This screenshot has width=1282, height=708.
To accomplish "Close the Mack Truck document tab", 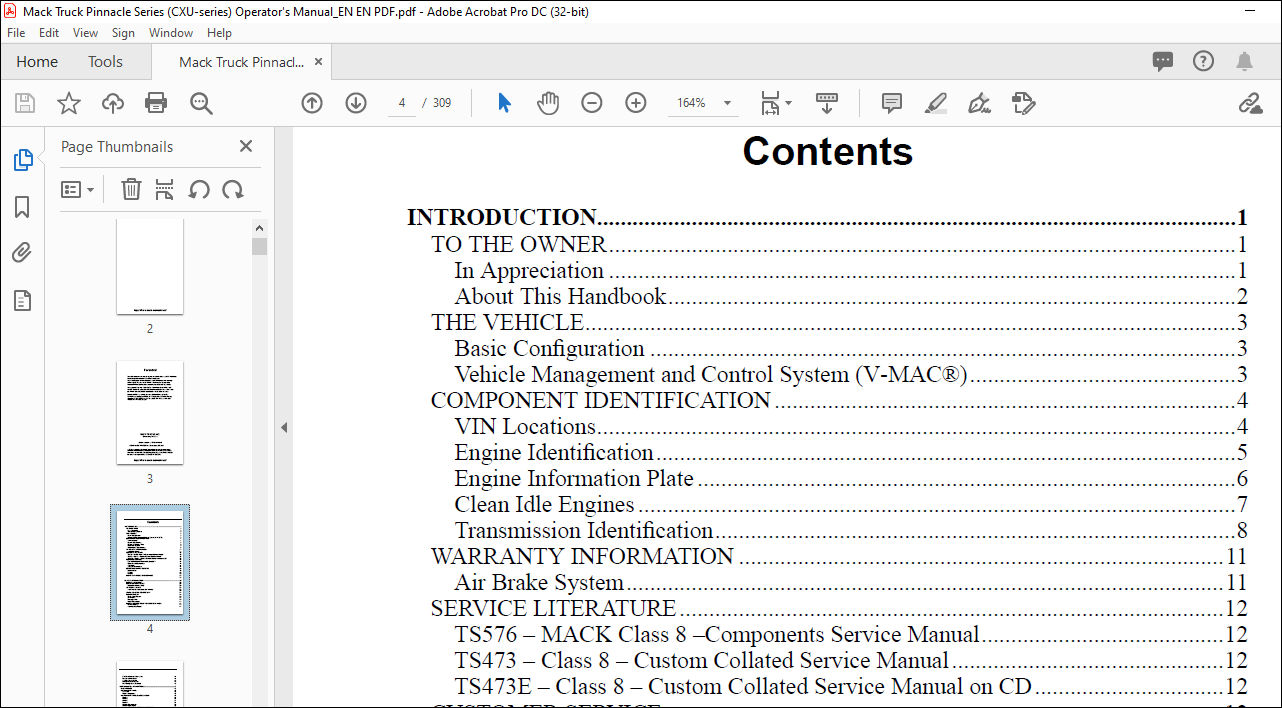I will (318, 62).
